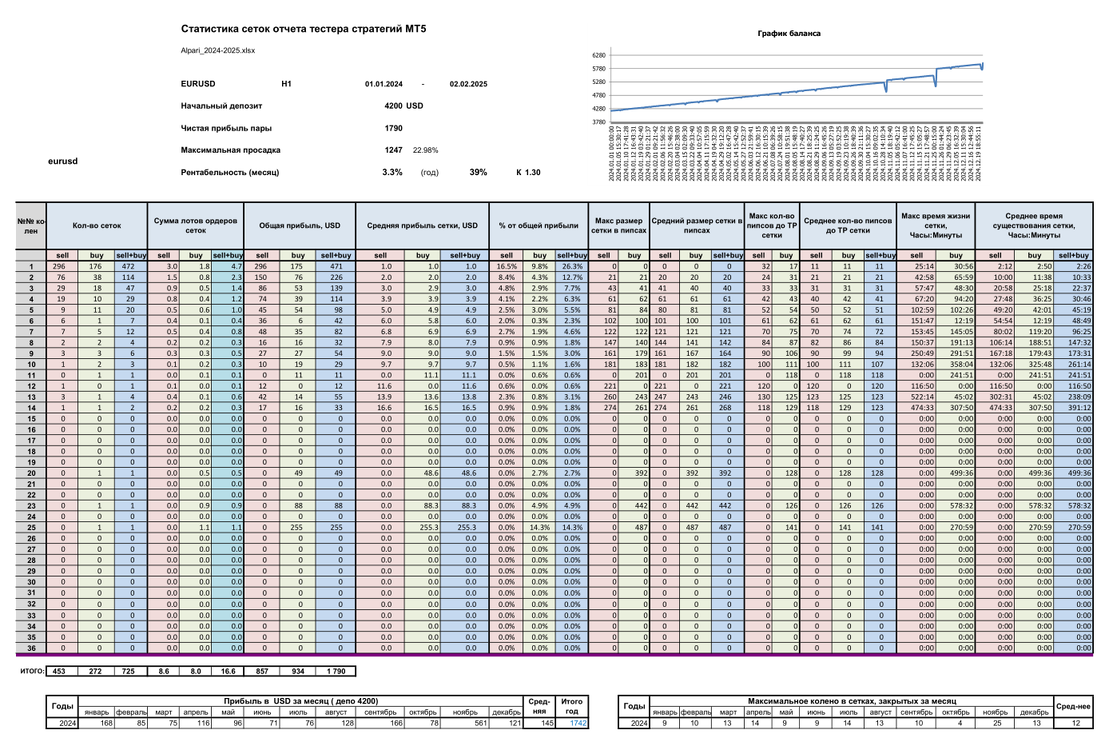
Task: Click the yearly return value 39%
Action: pyautogui.click(x=478, y=172)
